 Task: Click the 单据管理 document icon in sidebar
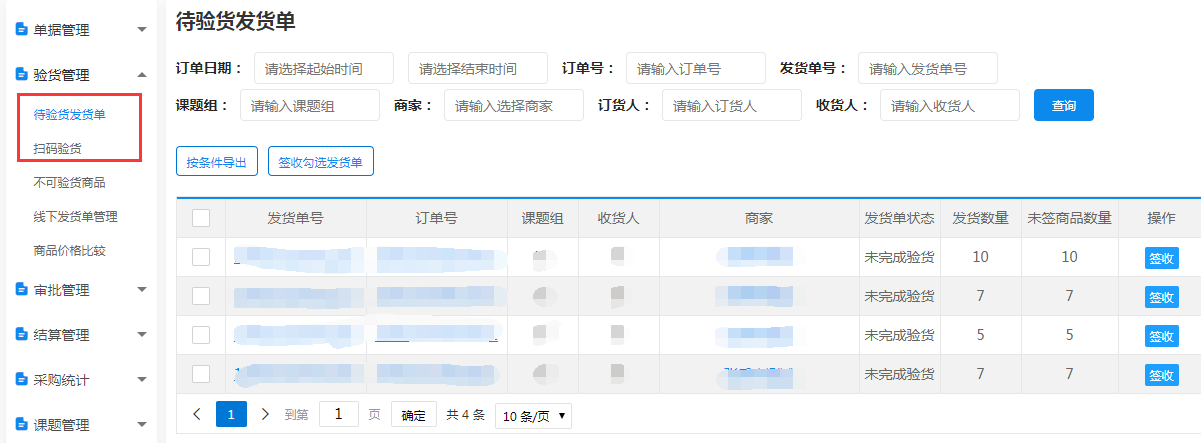21,30
